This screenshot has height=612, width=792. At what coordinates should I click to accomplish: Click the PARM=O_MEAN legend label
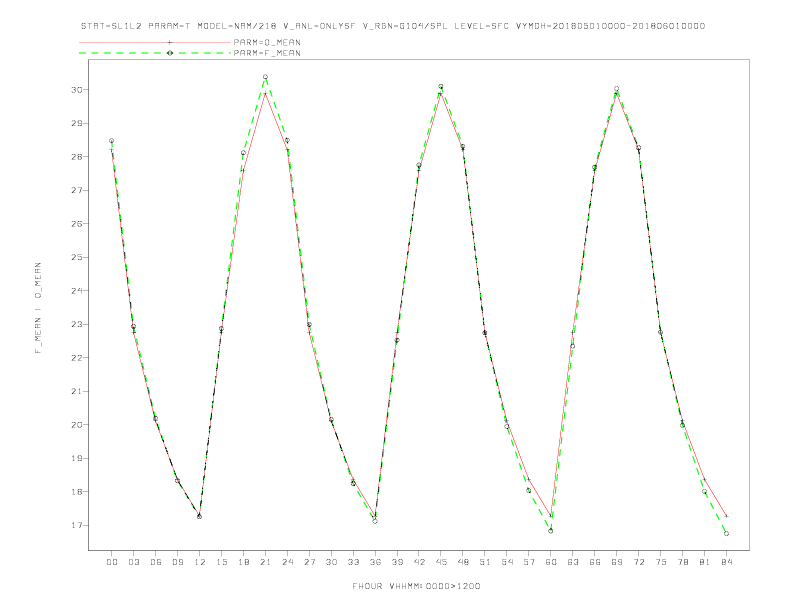267,42
